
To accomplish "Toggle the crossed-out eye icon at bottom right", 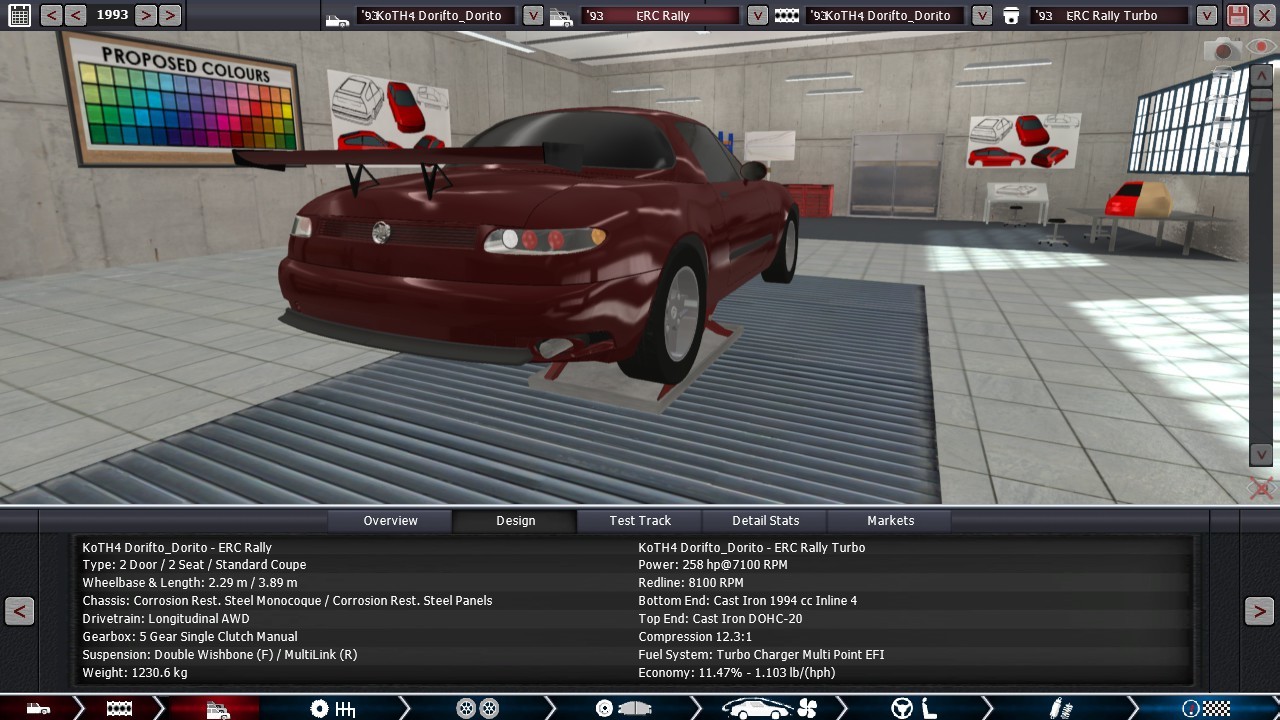I will pyautogui.click(x=1261, y=488).
